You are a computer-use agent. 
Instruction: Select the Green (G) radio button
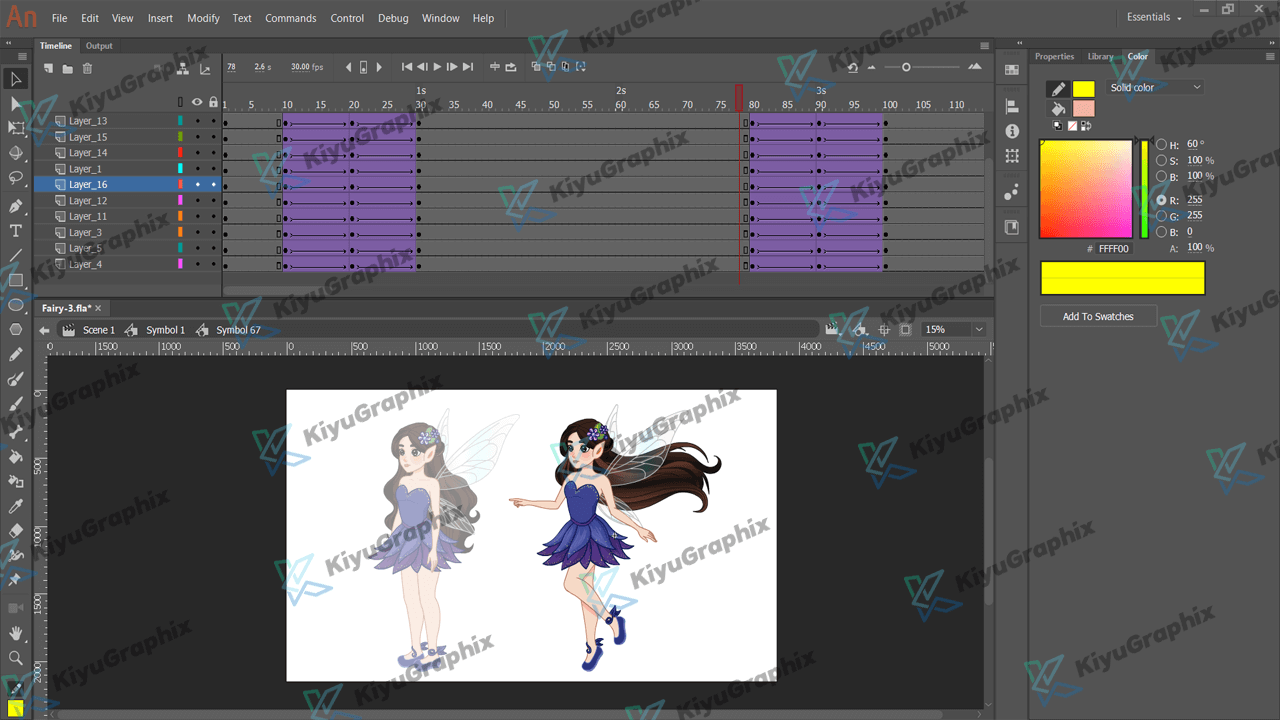1161,216
